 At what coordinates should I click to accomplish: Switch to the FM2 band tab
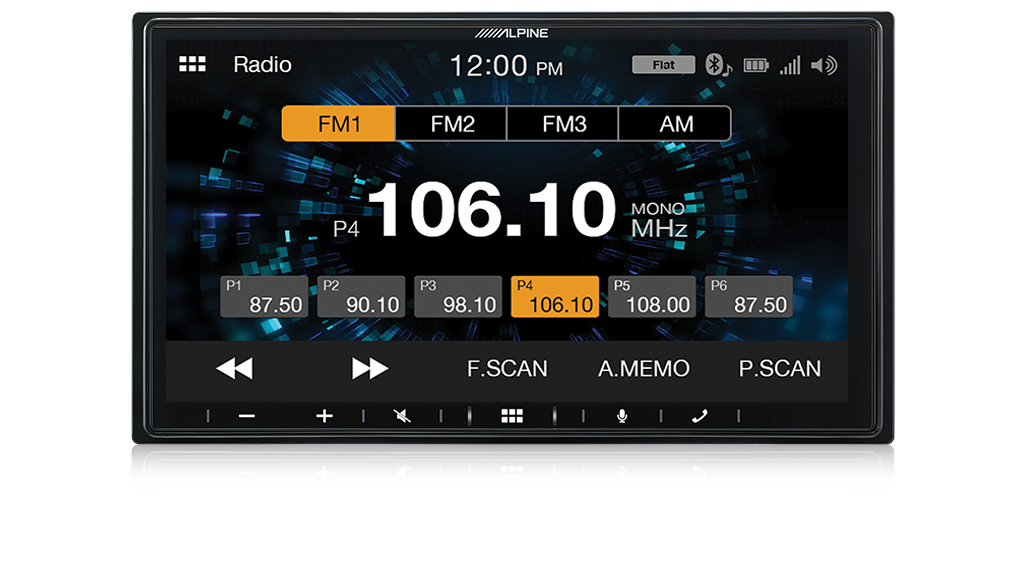point(451,123)
